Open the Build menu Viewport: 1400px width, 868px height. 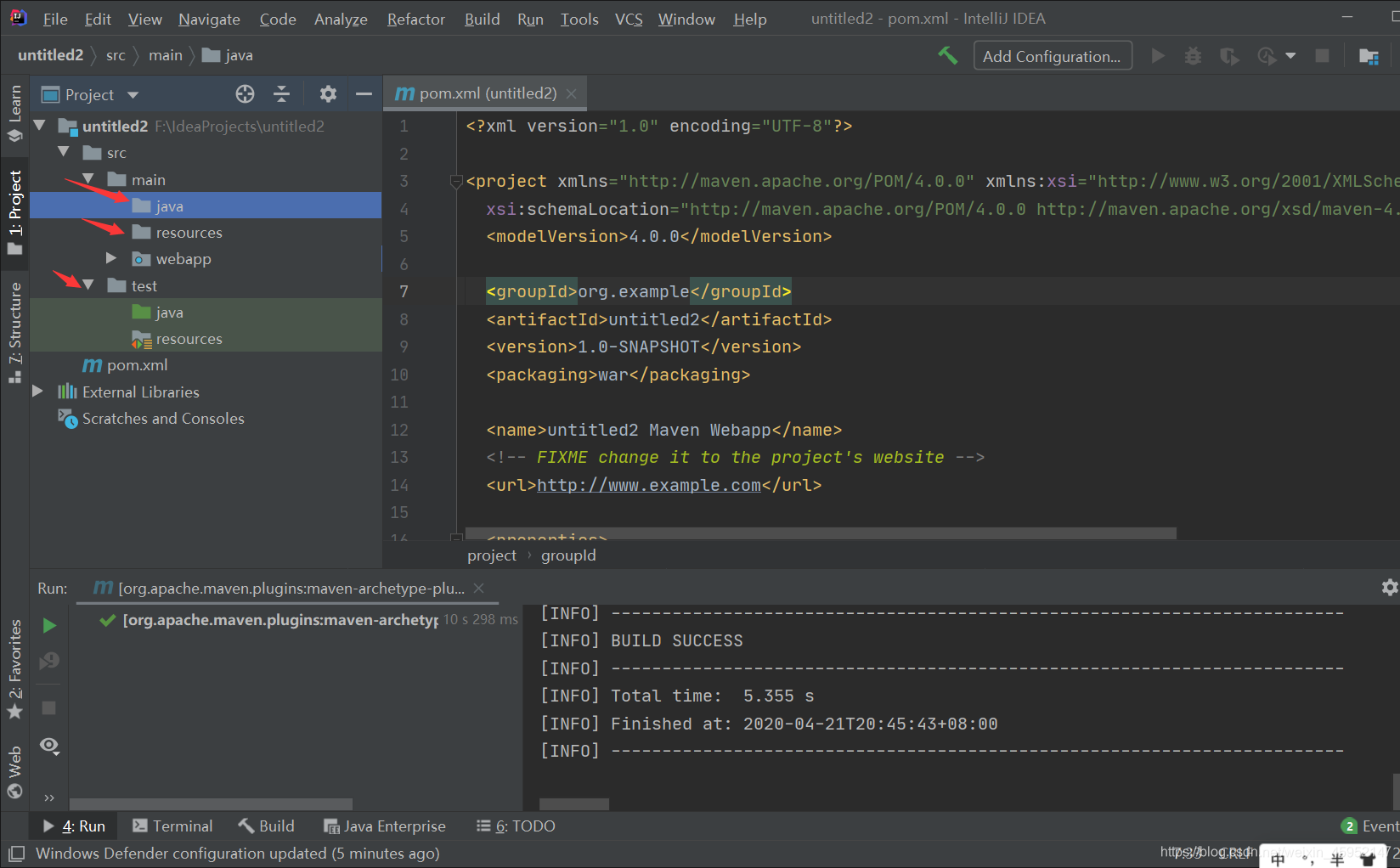pos(482,19)
